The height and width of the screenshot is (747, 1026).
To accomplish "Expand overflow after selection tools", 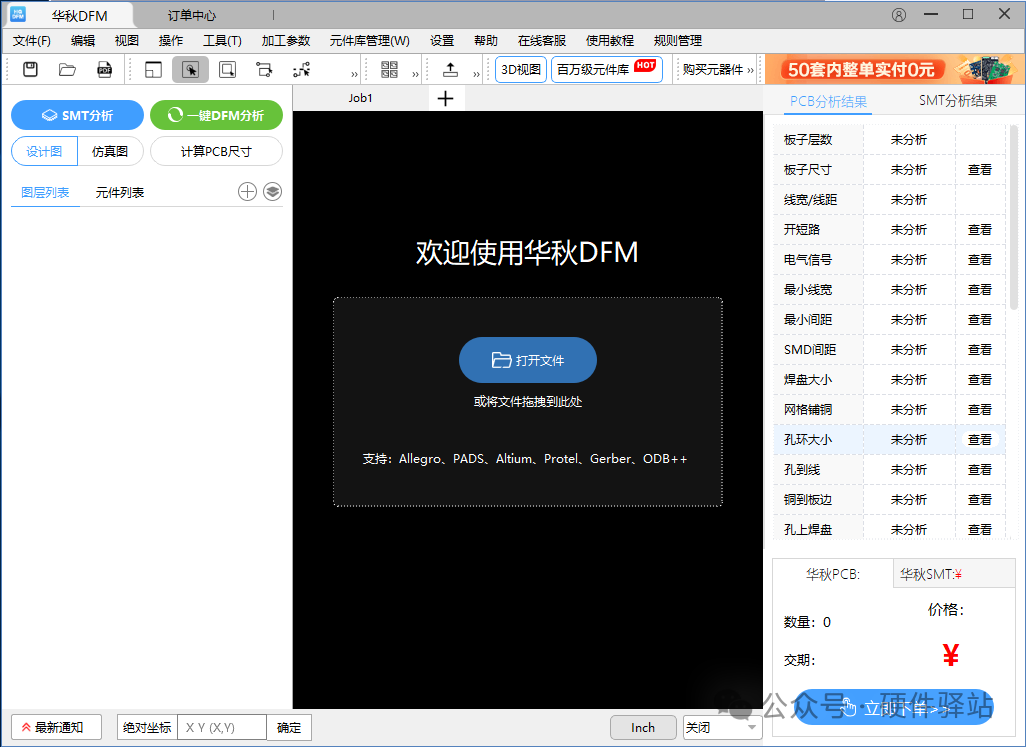I will 354,73.
